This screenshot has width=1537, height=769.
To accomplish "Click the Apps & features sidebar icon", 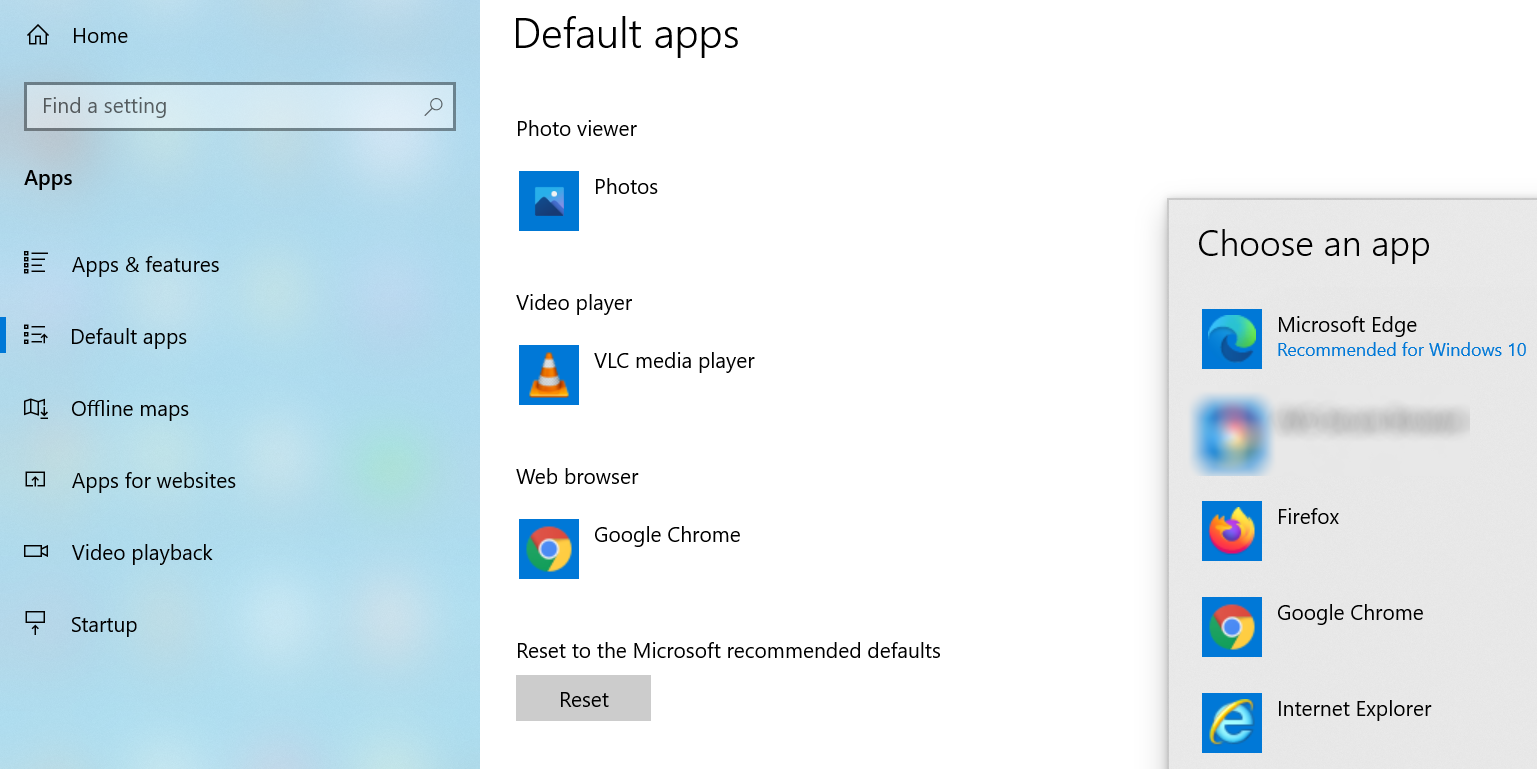I will (34, 263).
